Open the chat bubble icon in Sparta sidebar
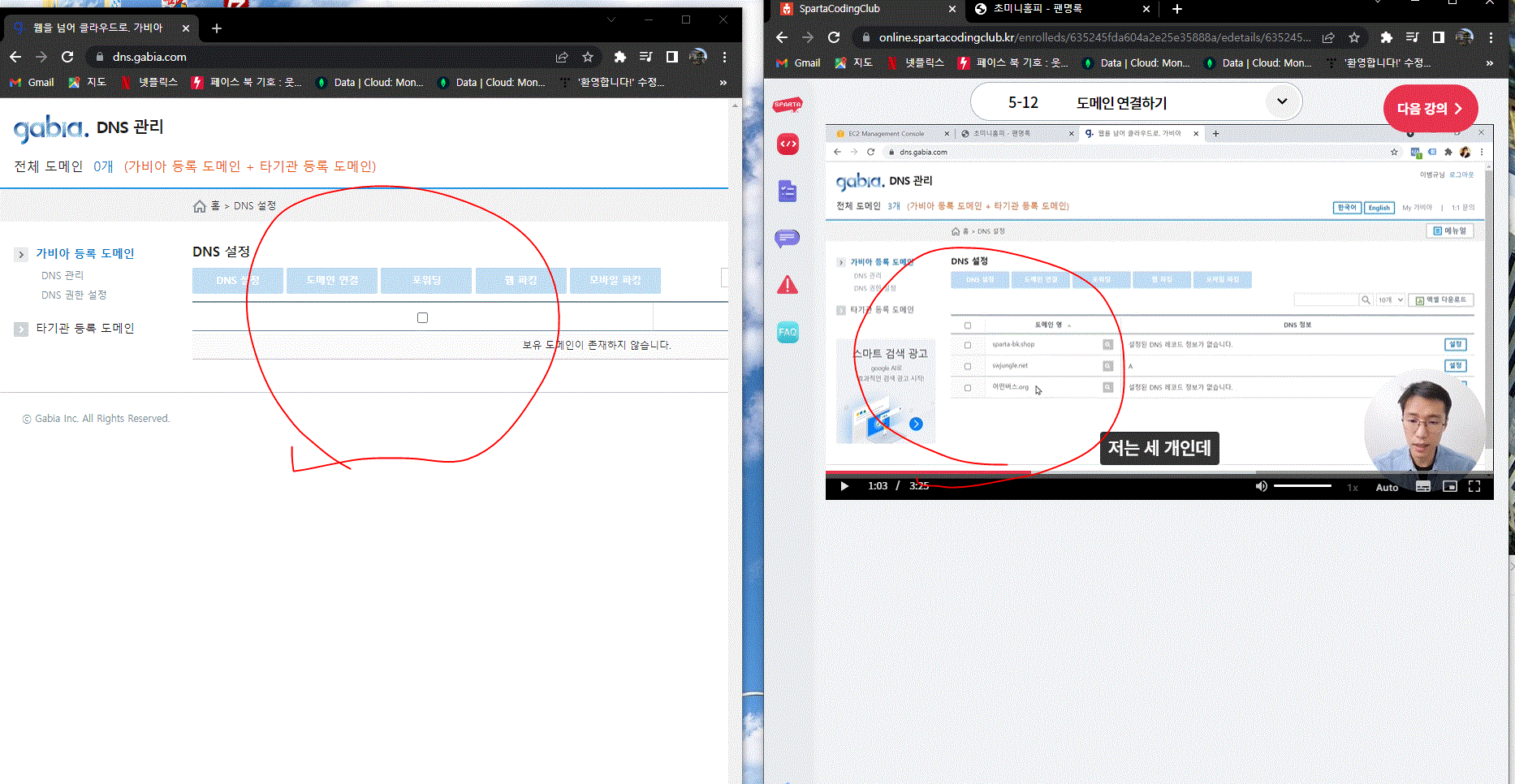The image size is (1515, 784). click(788, 238)
